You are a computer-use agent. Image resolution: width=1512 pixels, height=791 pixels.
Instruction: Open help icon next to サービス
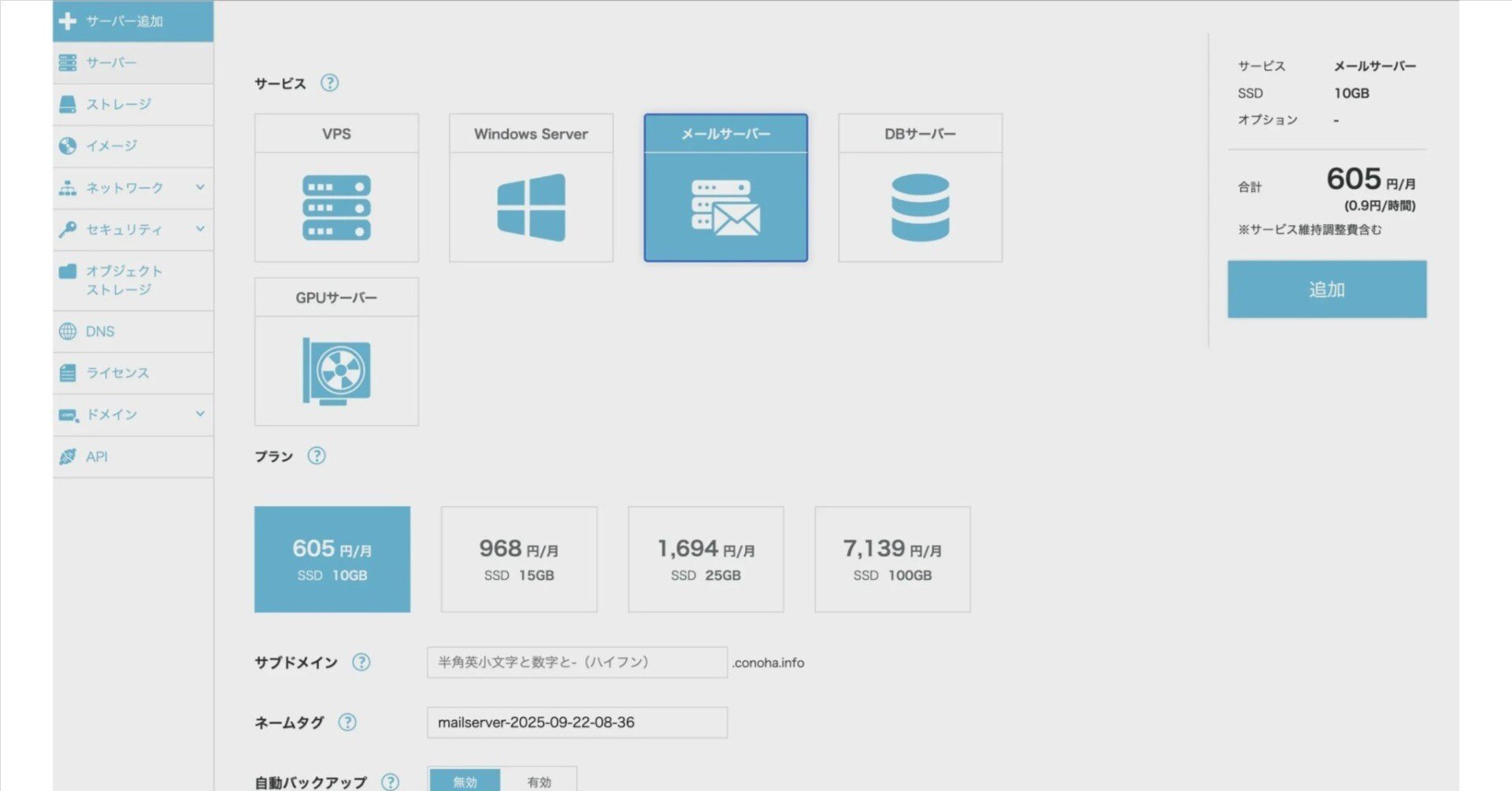coord(330,83)
